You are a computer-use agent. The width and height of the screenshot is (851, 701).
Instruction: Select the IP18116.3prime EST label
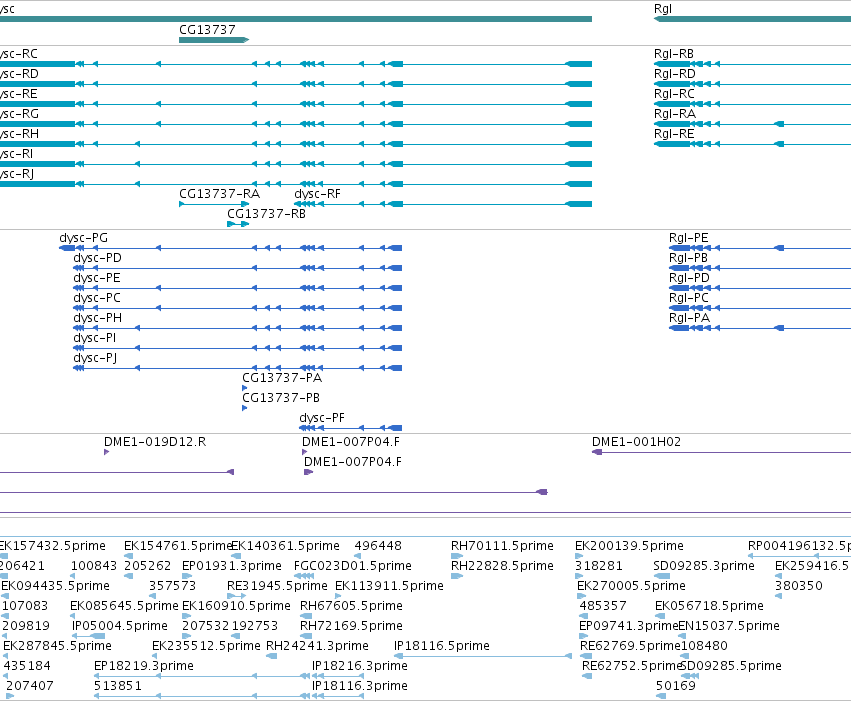[x=360, y=686]
